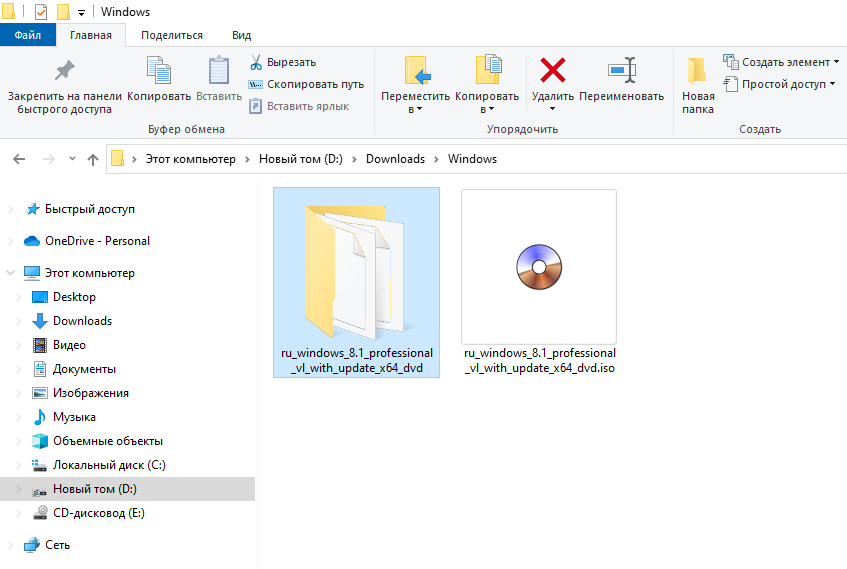Open Desktop in navigation pane
The width and height of the screenshot is (847, 569).
point(74,297)
